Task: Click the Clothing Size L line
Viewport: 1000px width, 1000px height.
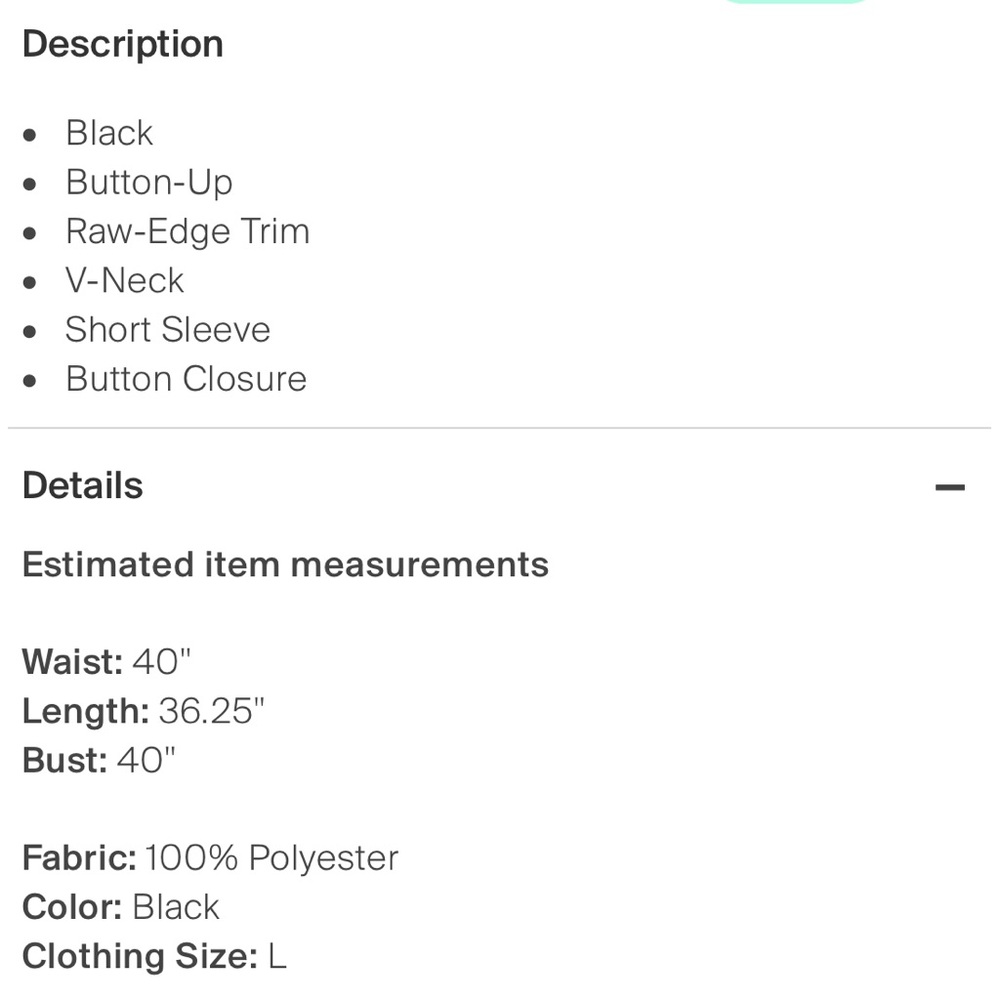Action: [154, 957]
